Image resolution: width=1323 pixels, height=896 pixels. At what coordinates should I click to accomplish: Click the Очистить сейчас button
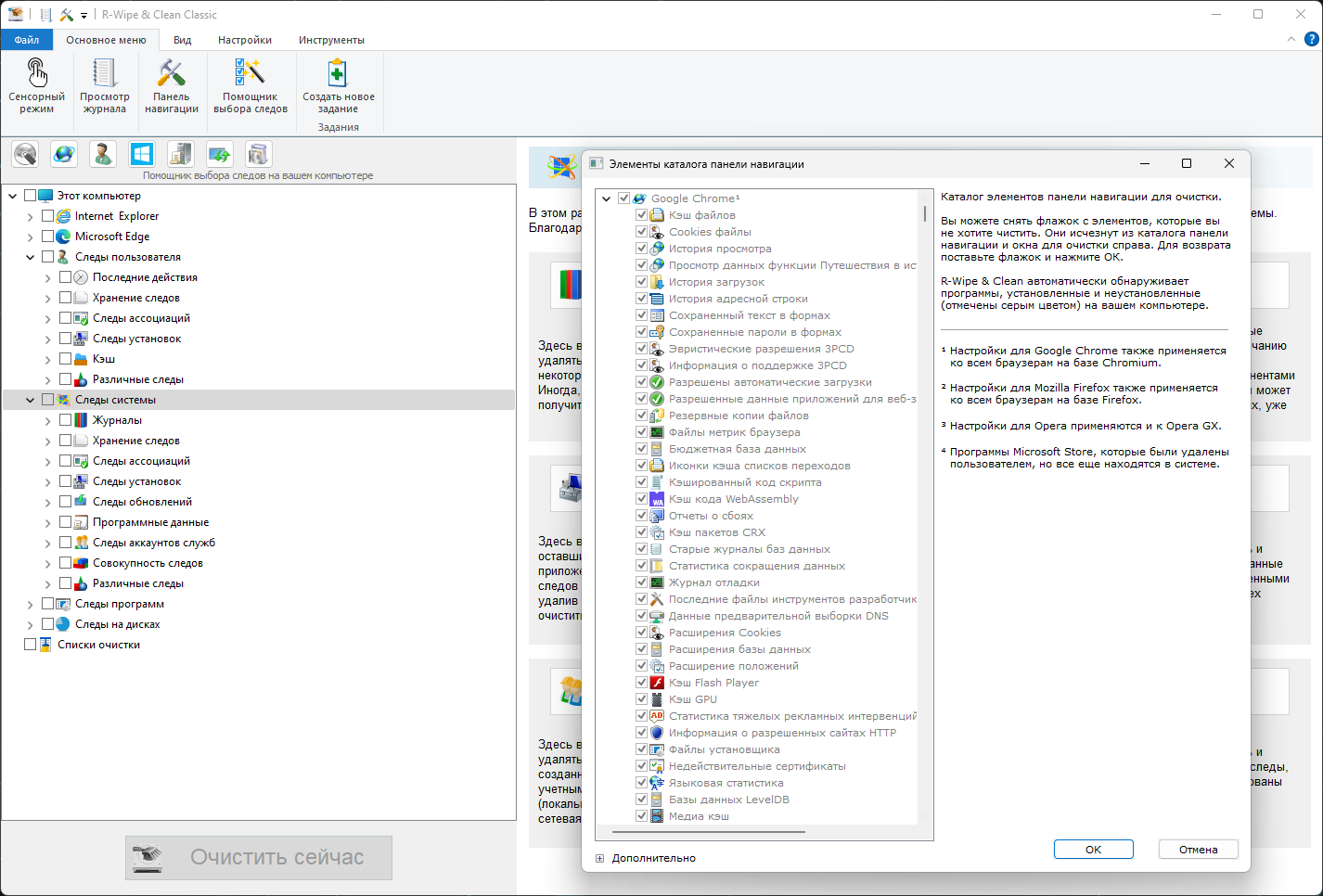(259, 858)
